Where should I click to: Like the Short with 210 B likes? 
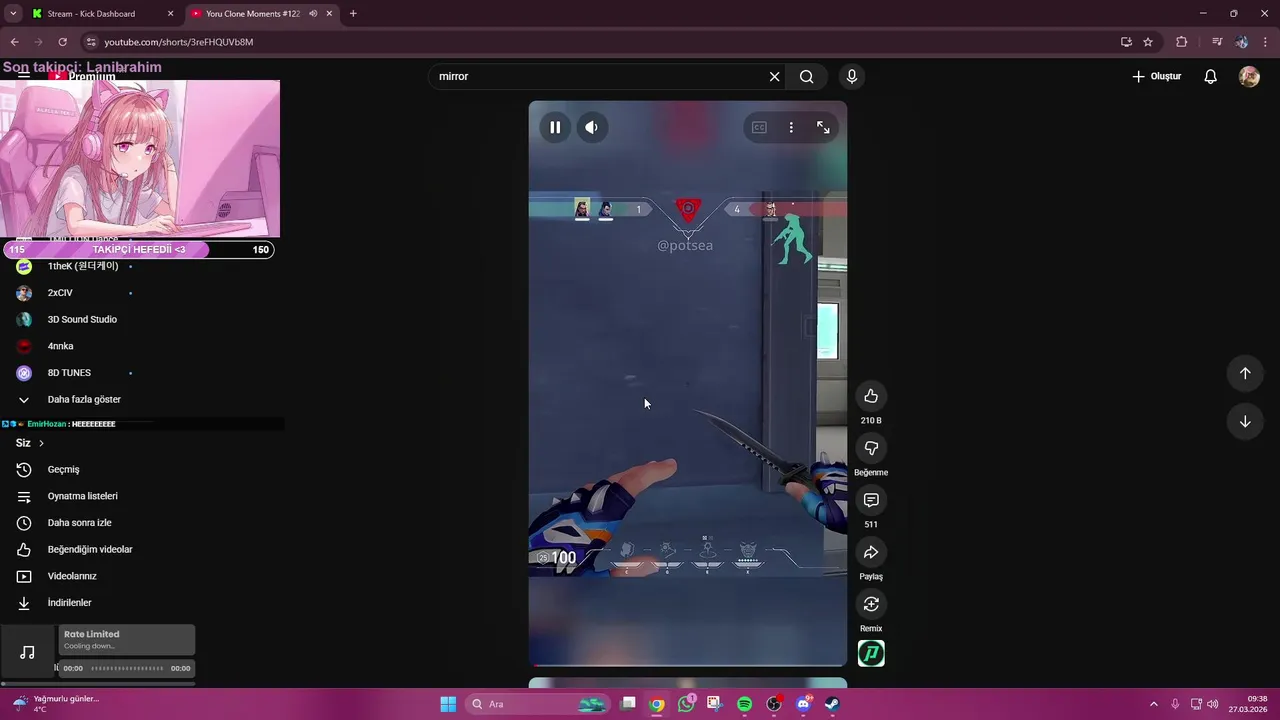(871, 396)
